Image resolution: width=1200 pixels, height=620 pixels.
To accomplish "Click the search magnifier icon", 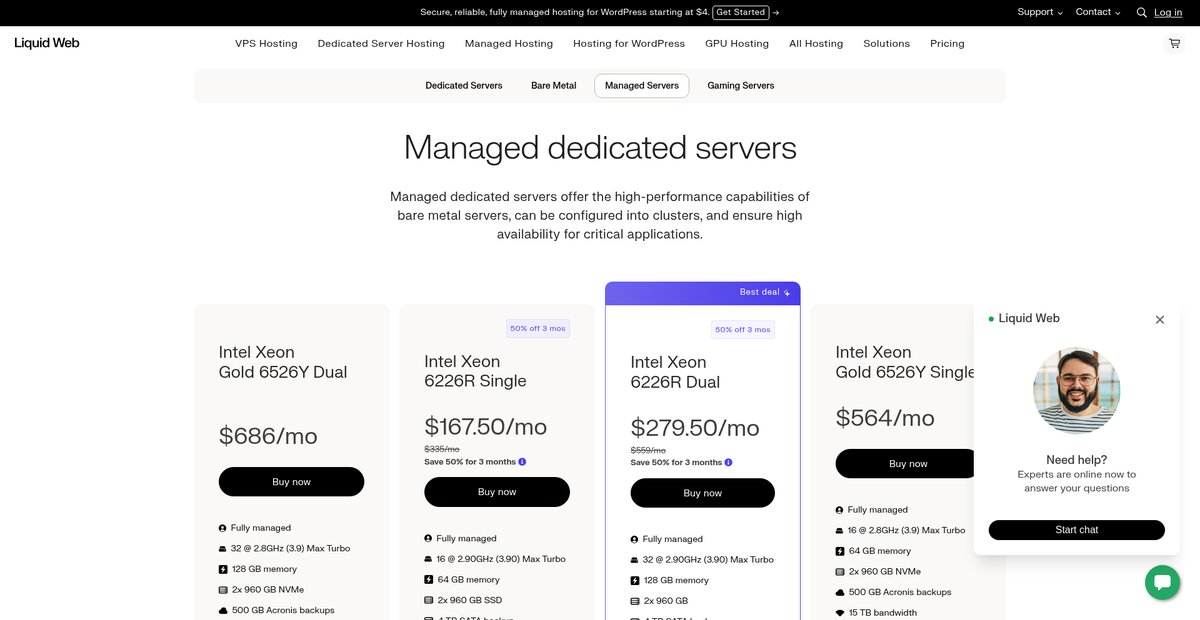I will [1141, 12].
